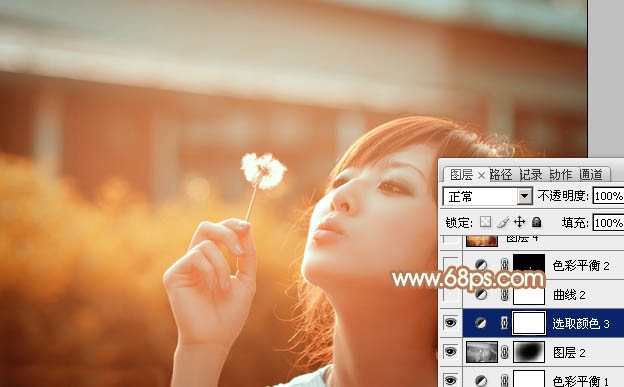Show the 色彩平衡 2 layer
The image size is (624, 387).
click(x=450, y=265)
